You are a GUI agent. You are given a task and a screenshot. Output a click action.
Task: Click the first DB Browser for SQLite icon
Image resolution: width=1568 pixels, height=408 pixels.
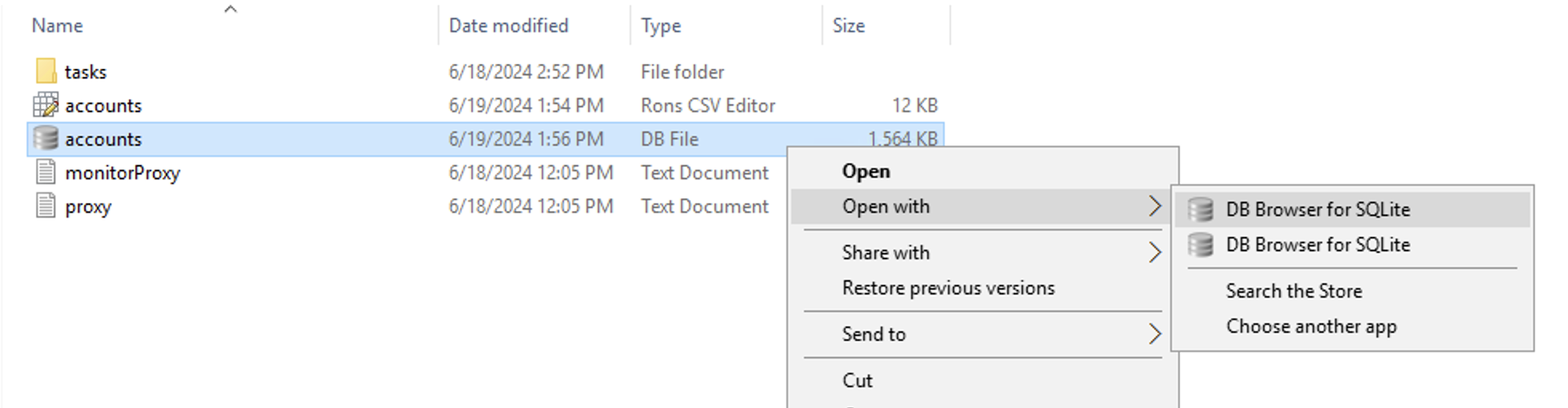click(x=1200, y=210)
